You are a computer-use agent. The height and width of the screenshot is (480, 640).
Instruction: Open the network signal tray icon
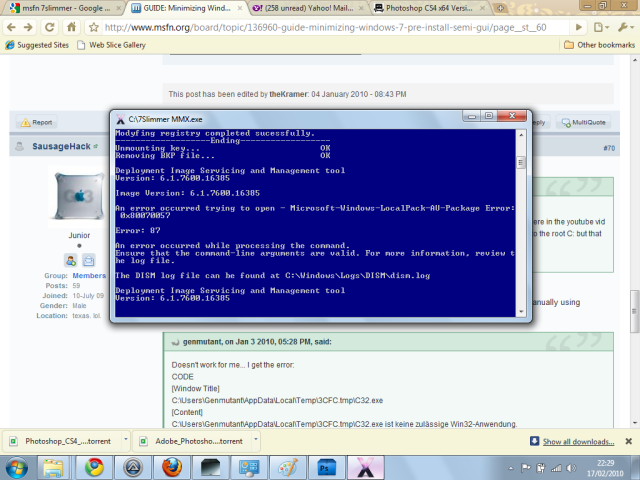point(556,468)
